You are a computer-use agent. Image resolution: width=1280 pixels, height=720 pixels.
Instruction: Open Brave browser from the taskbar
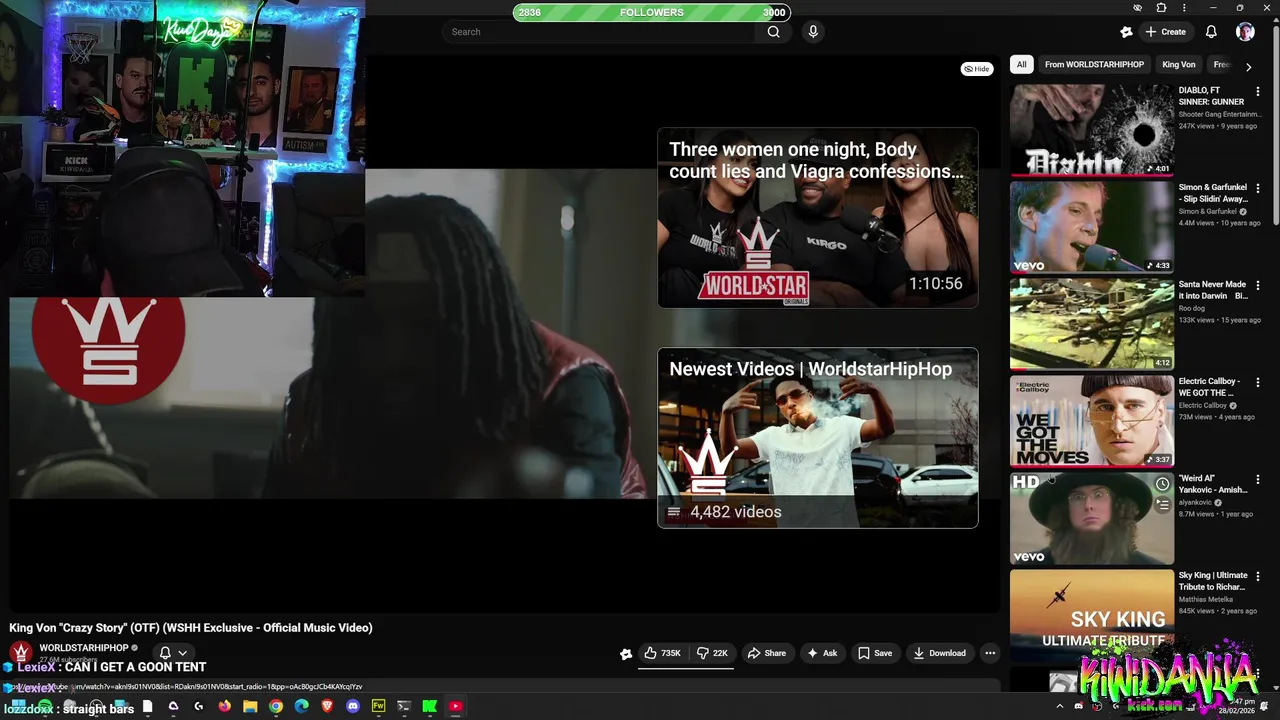point(327,706)
